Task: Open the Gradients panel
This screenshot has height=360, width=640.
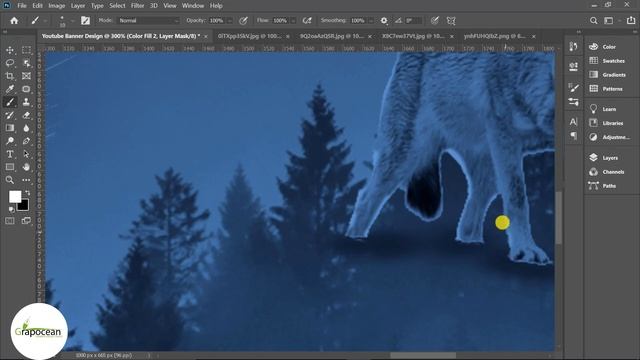Action: tap(607, 75)
